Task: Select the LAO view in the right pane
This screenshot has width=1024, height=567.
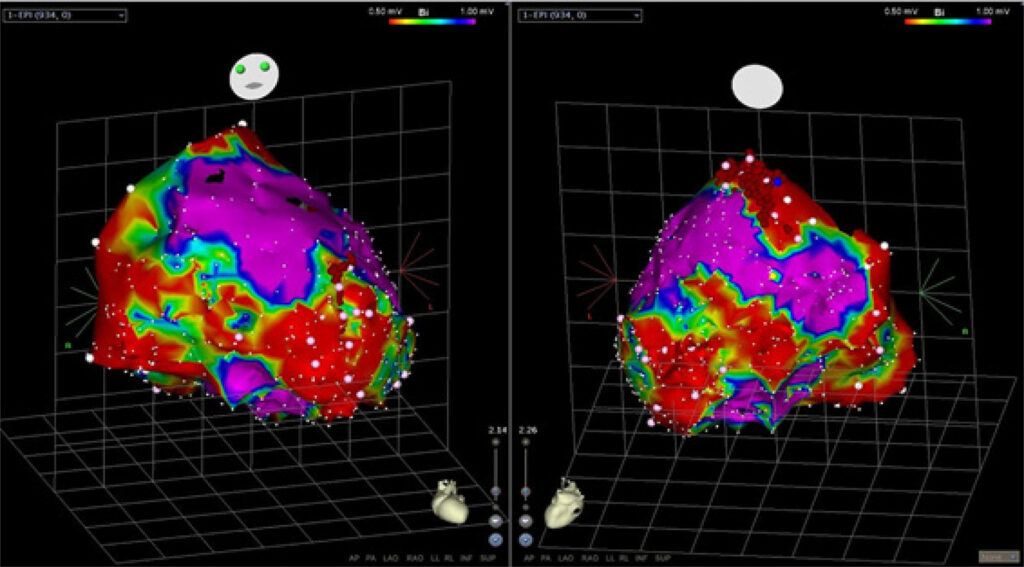Action: click(x=566, y=559)
